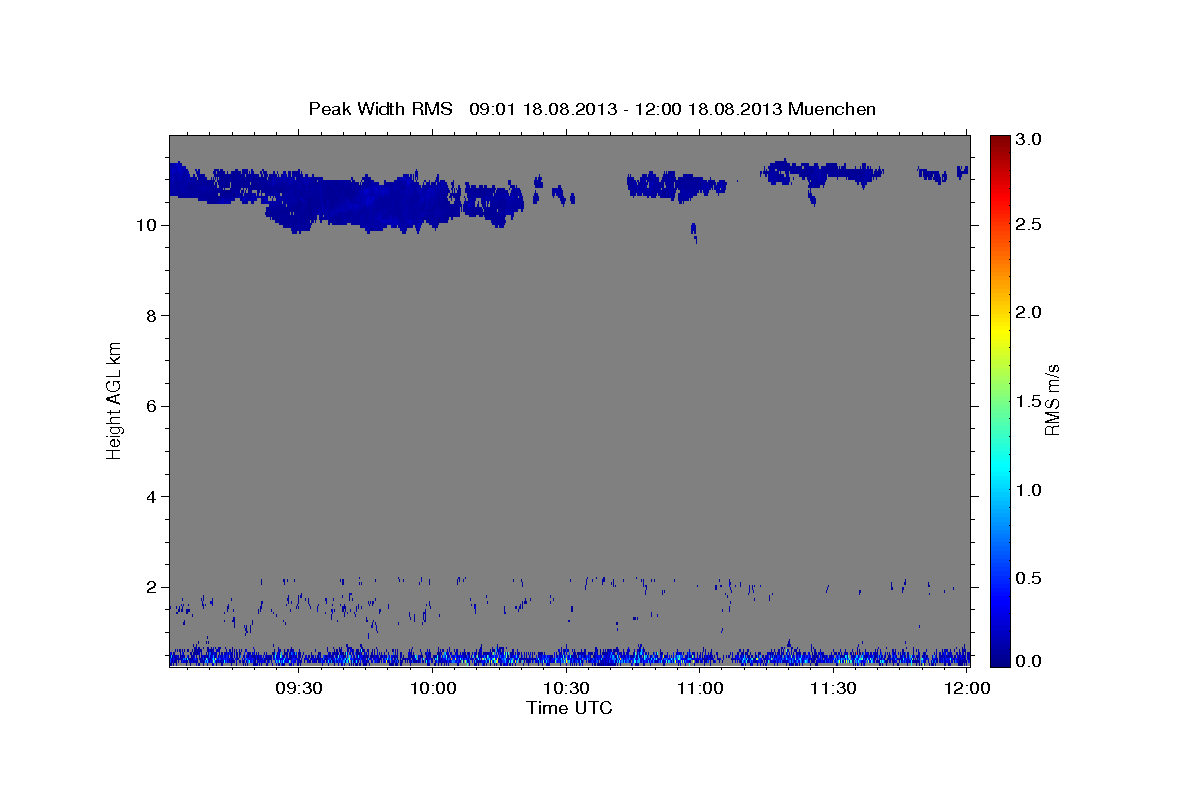Image resolution: width=1200 pixels, height=800 pixels.
Task: Click the colorbar label '2.5'
Action: coord(1029,225)
